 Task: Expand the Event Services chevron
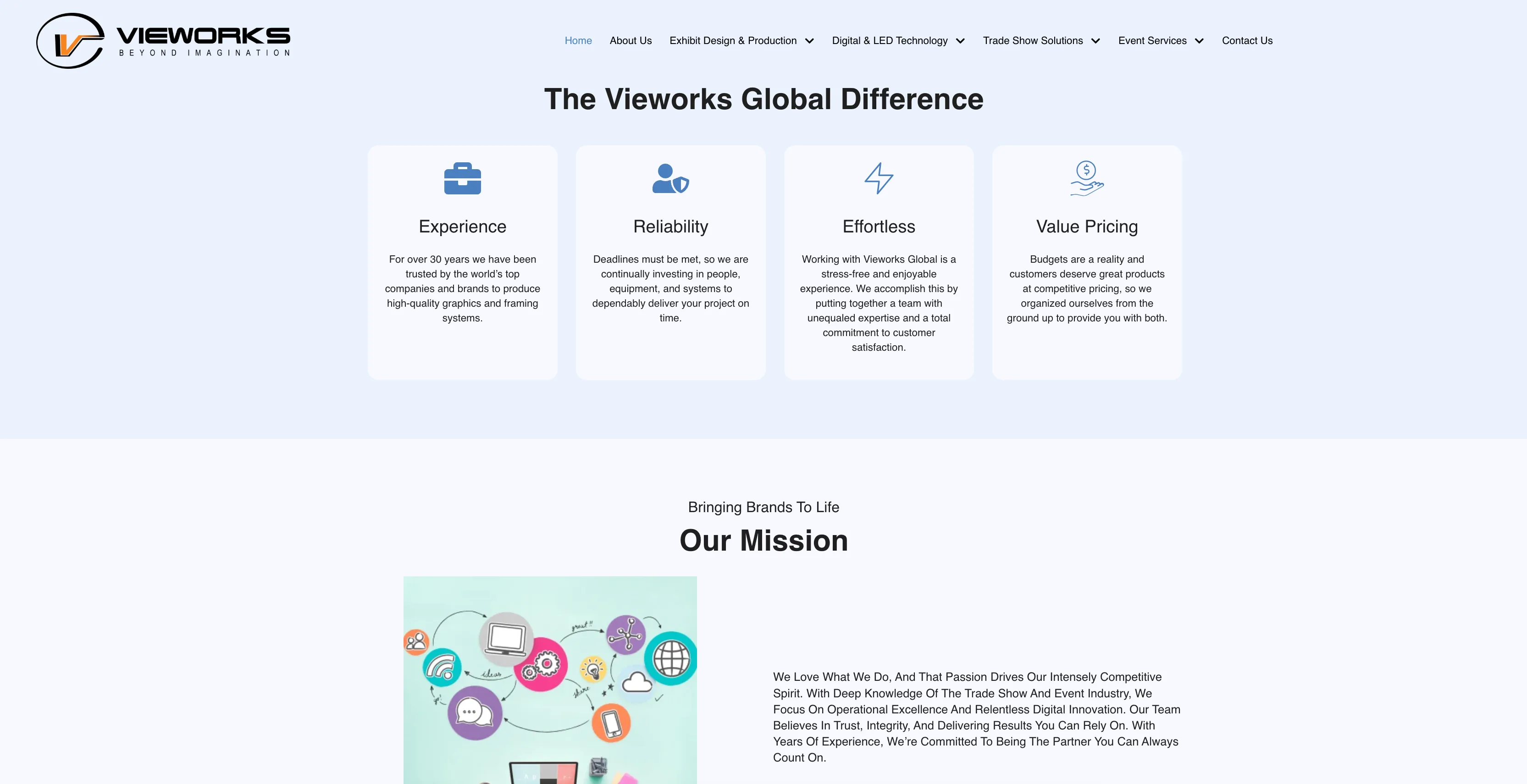point(1199,41)
